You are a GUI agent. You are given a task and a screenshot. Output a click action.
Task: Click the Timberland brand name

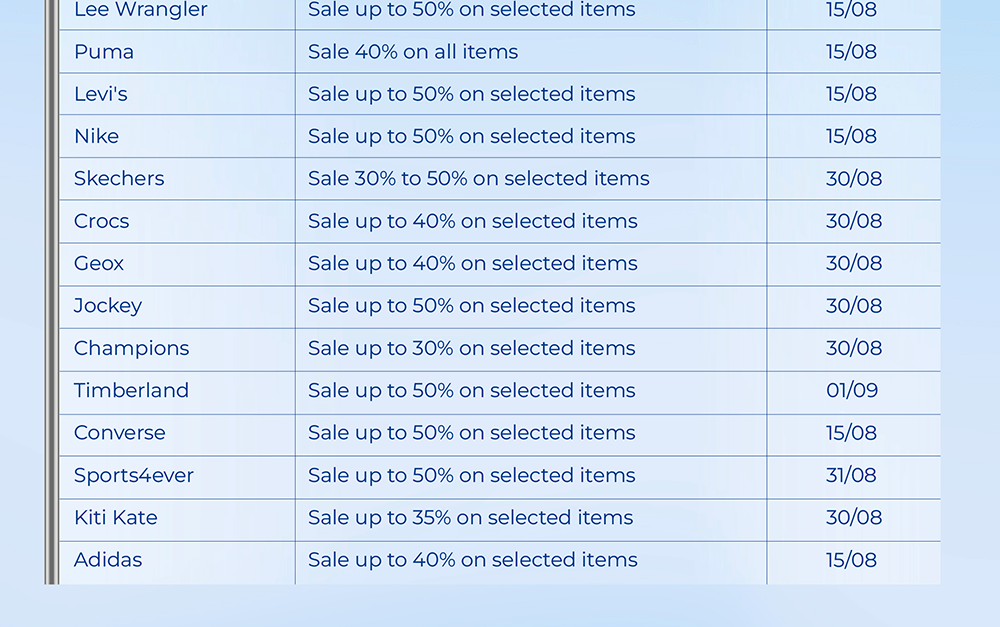[131, 391]
